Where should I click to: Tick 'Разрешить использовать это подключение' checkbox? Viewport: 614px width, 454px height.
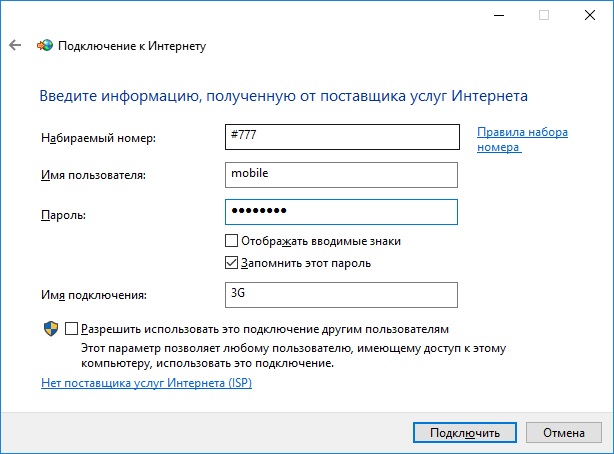point(71,328)
